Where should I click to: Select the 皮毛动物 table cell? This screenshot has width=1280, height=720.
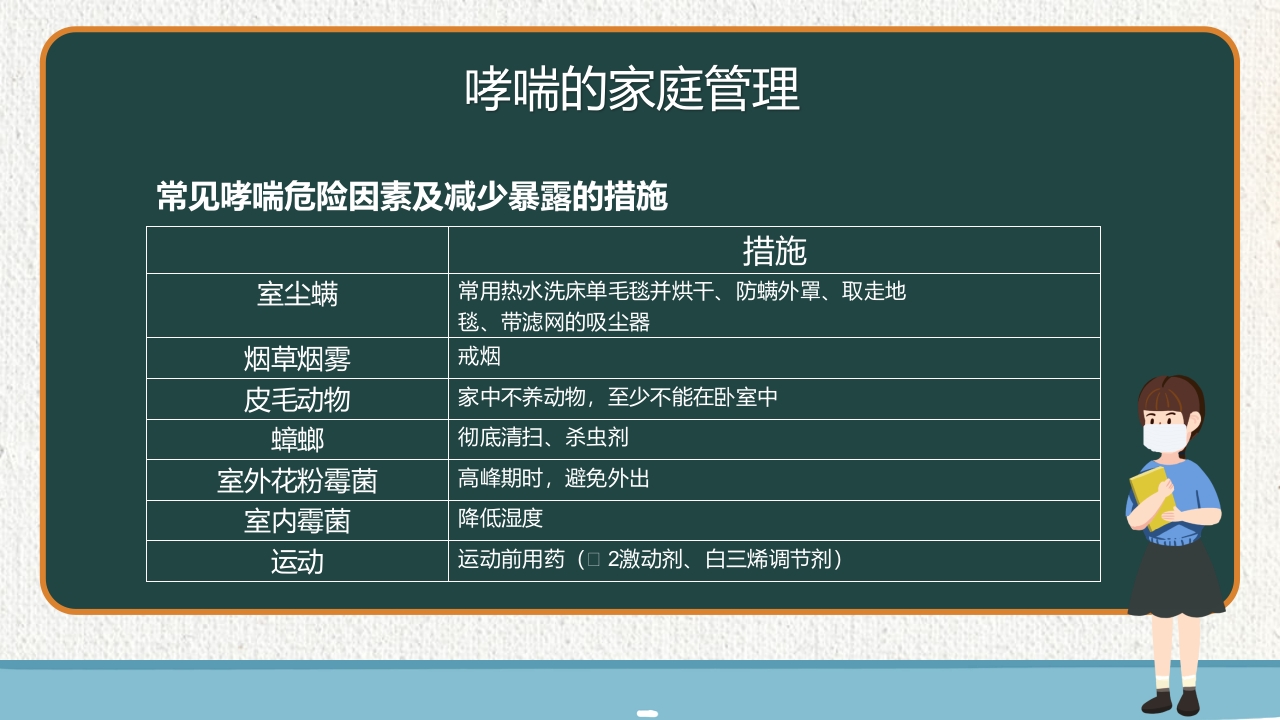pos(297,398)
